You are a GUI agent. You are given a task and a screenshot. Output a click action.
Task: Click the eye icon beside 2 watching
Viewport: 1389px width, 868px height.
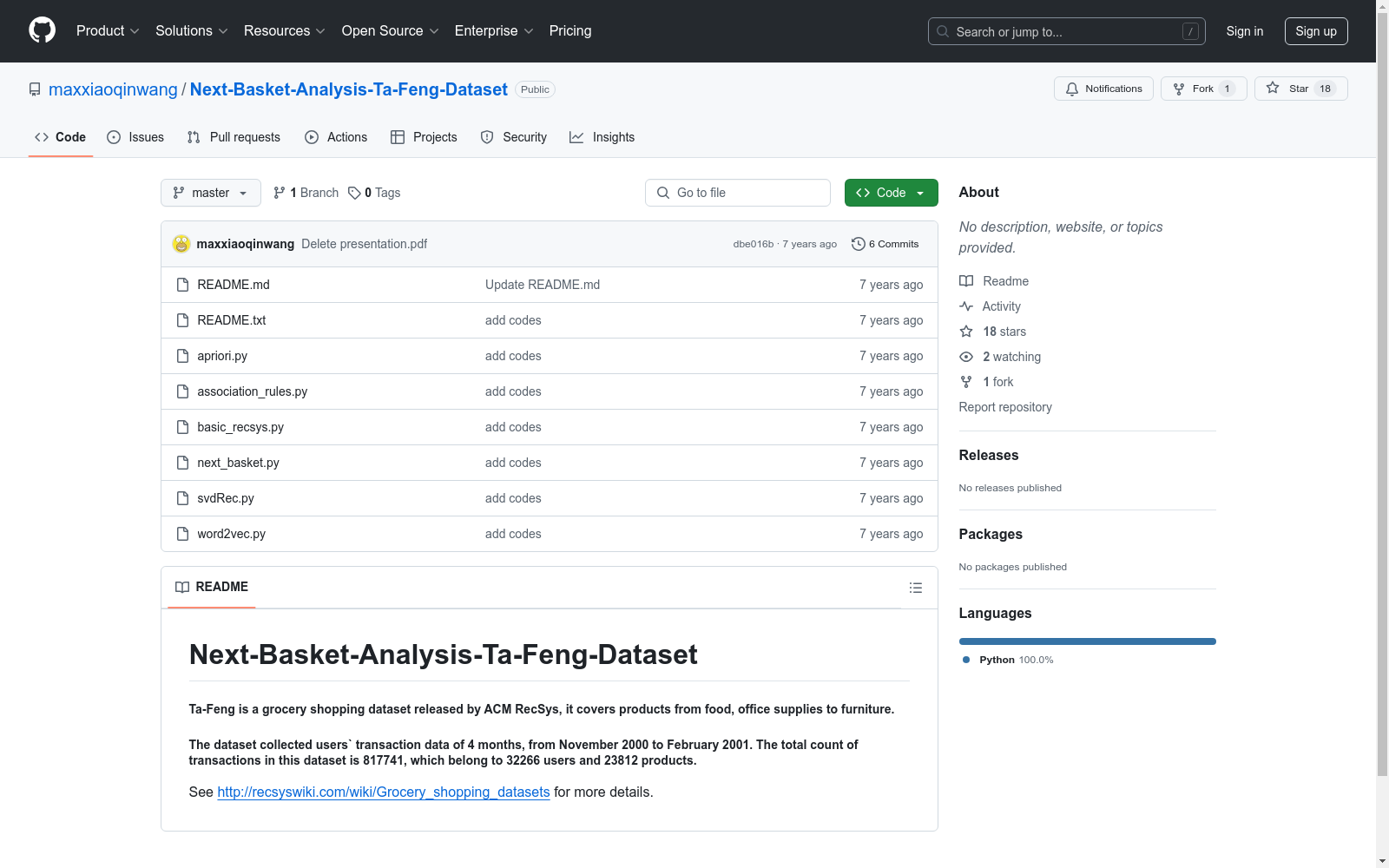(966, 357)
